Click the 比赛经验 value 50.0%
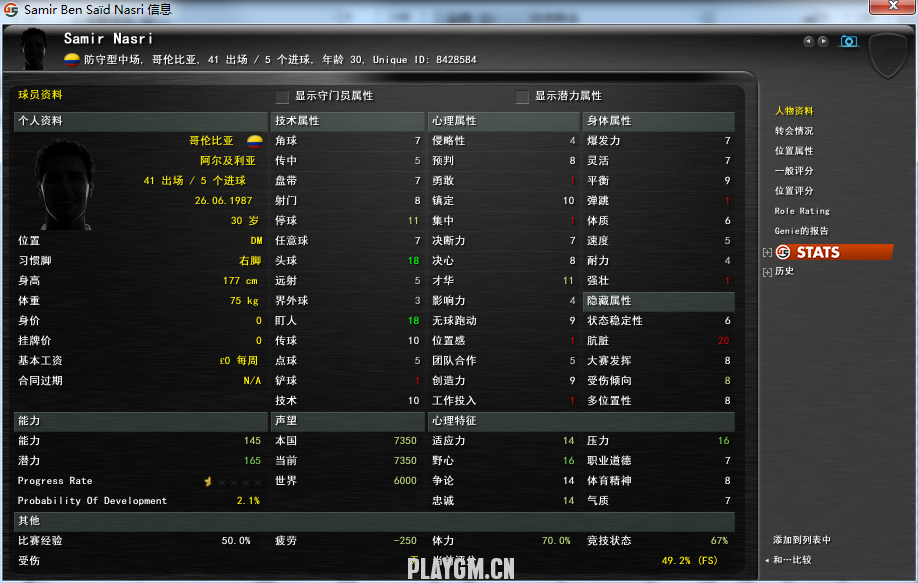This screenshot has height=583, width=918. click(x=236, y=541)
